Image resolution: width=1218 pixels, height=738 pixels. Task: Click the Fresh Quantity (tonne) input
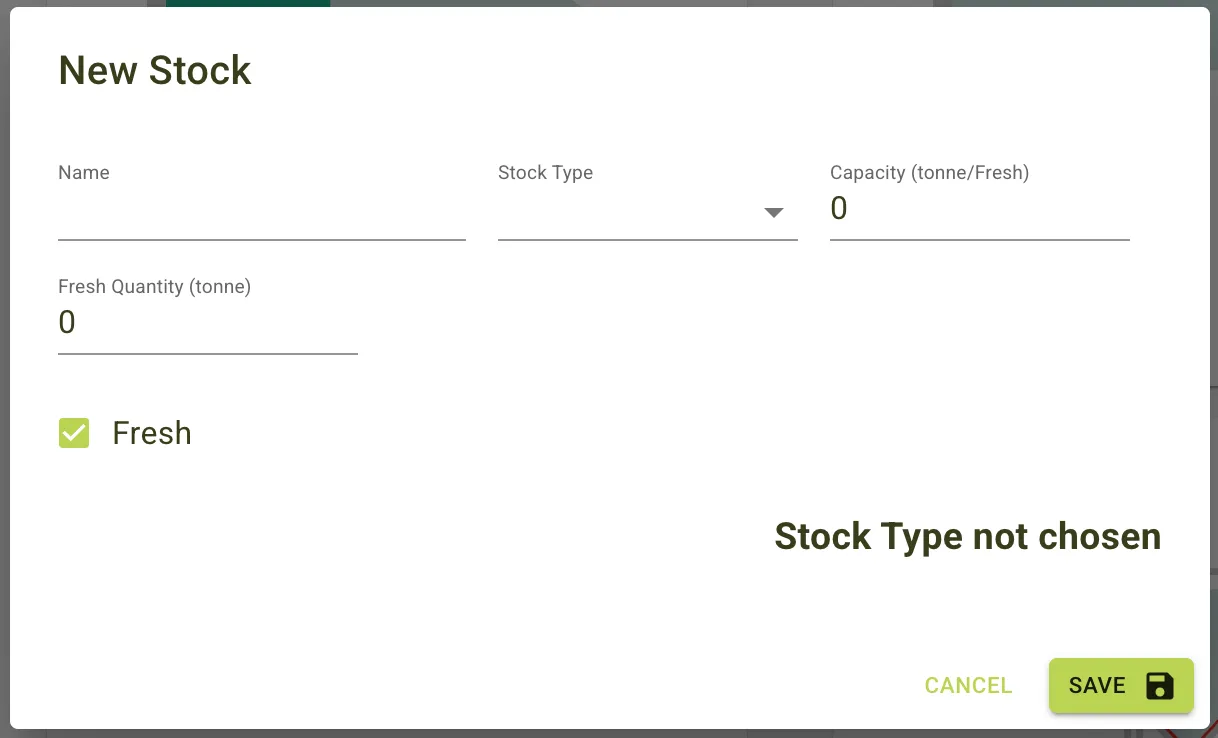click(205, 323)
